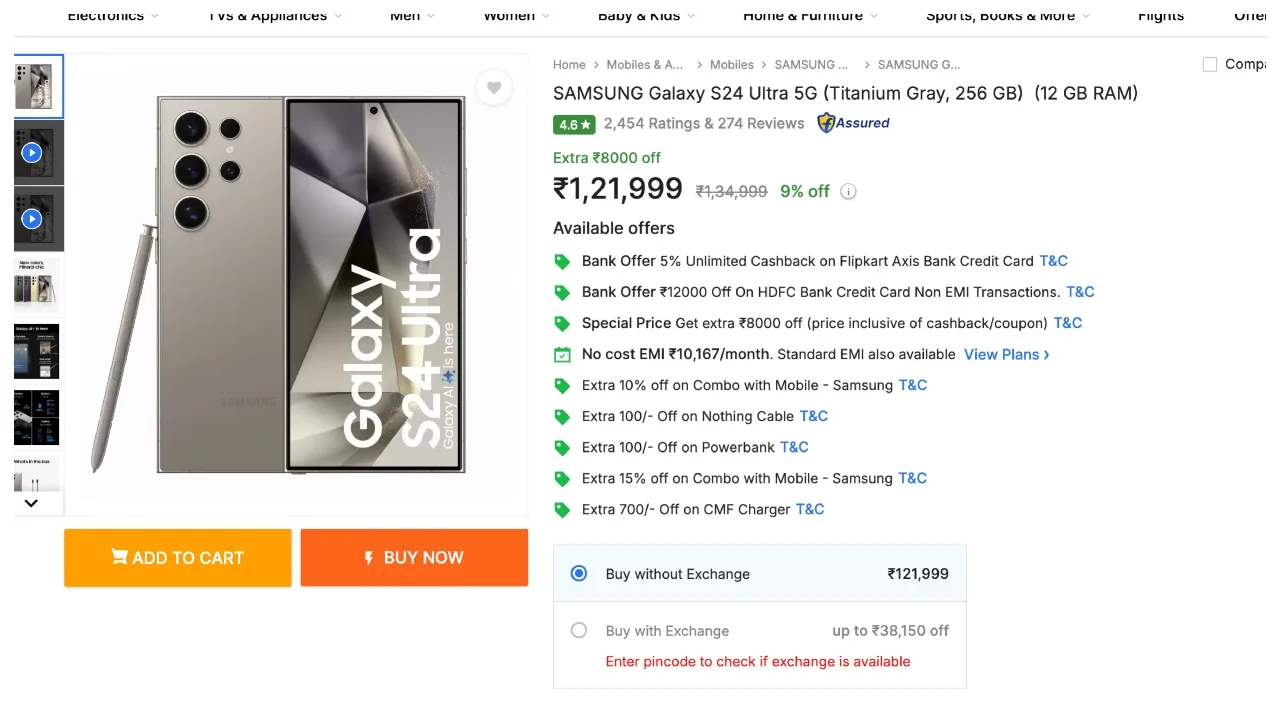The image size is (1280, 720).
Task: Click the price info icon beside 9% off
Action: [848, 192]
